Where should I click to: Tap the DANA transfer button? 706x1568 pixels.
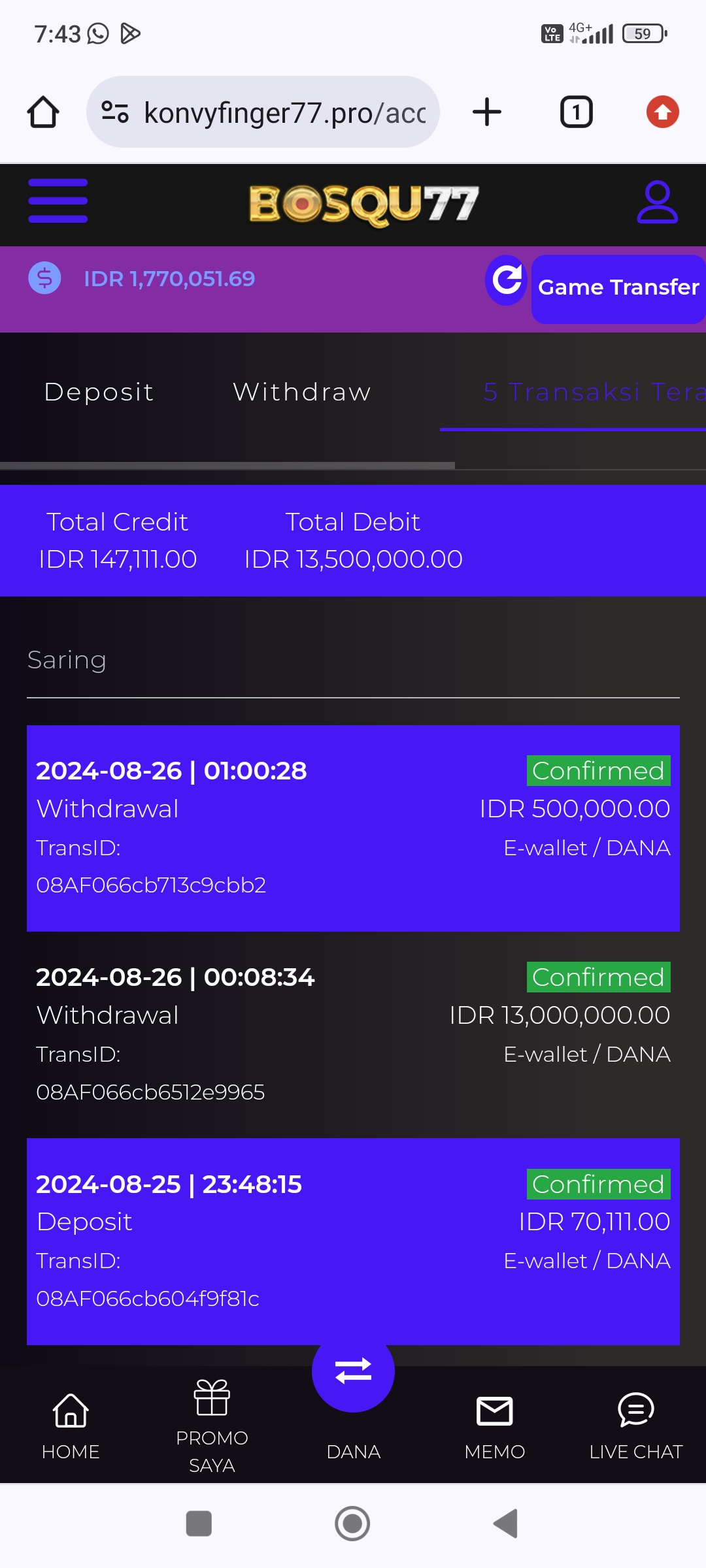[x=353, y=1372]
